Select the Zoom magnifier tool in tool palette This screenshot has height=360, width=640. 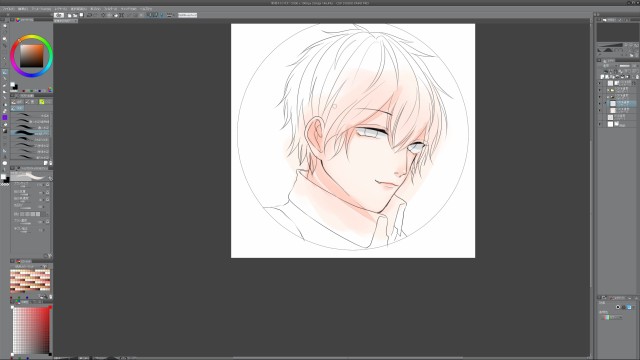point(4,26)
